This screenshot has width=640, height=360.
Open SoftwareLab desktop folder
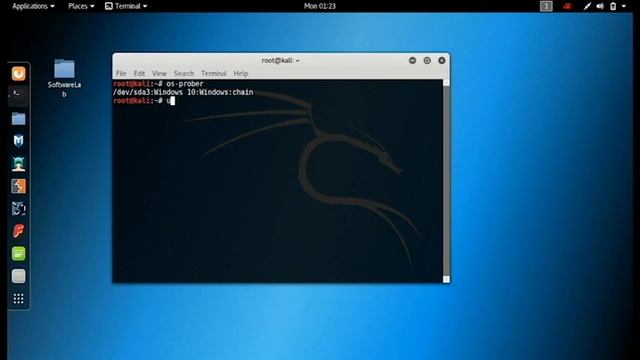point(64,78)
